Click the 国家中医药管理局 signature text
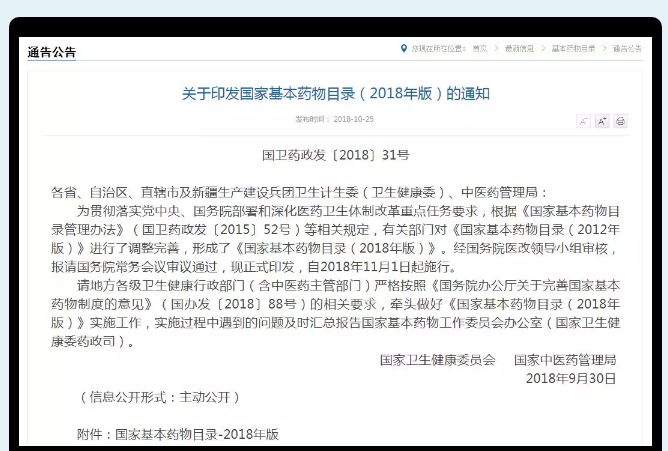668x451 pixels. 565,360
